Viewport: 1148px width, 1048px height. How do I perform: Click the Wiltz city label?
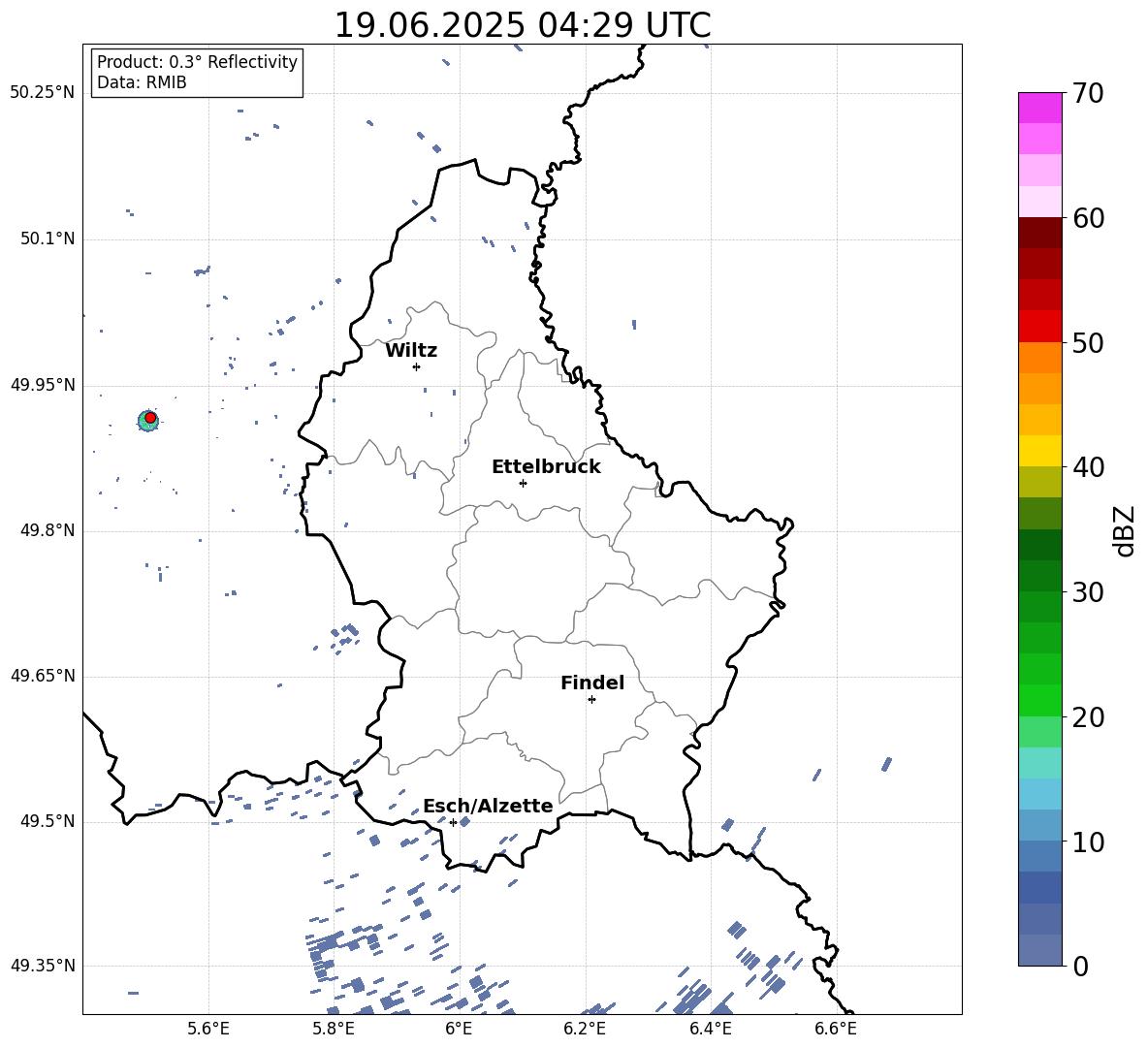(411, 351)
